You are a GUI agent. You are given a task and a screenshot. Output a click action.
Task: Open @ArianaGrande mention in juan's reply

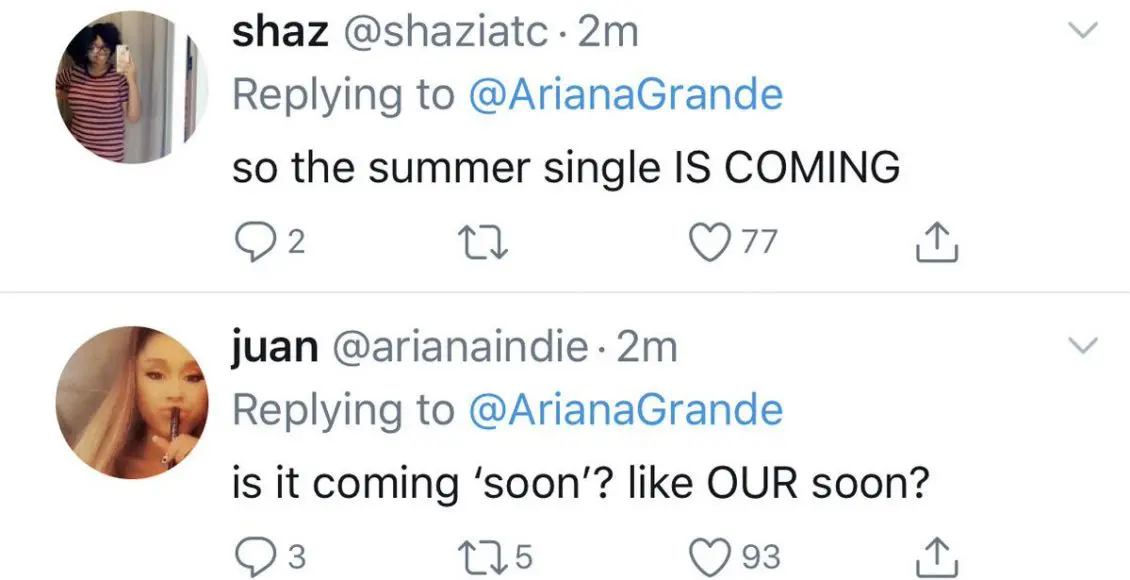coord(625,410)
